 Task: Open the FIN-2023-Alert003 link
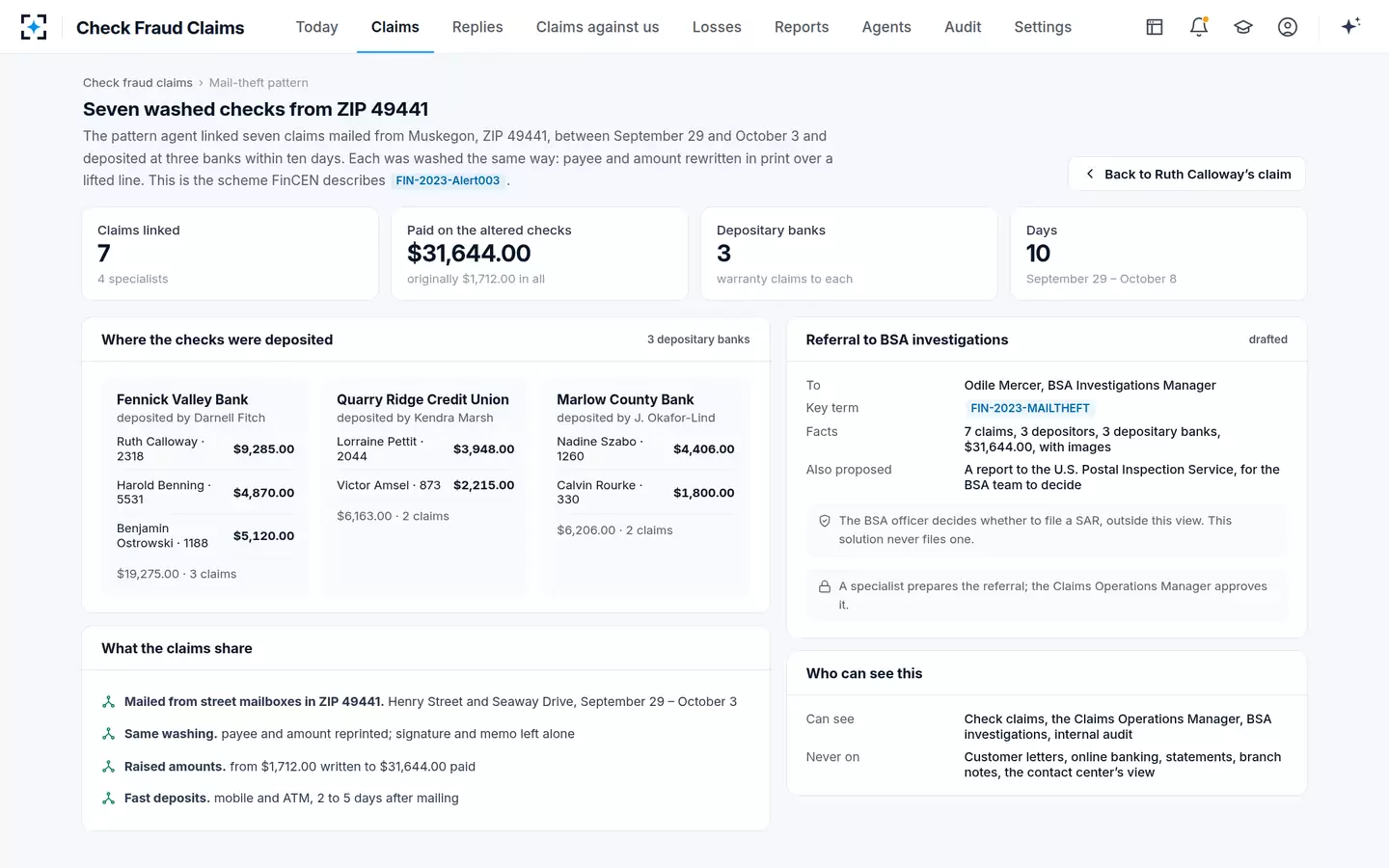[448, 180]
